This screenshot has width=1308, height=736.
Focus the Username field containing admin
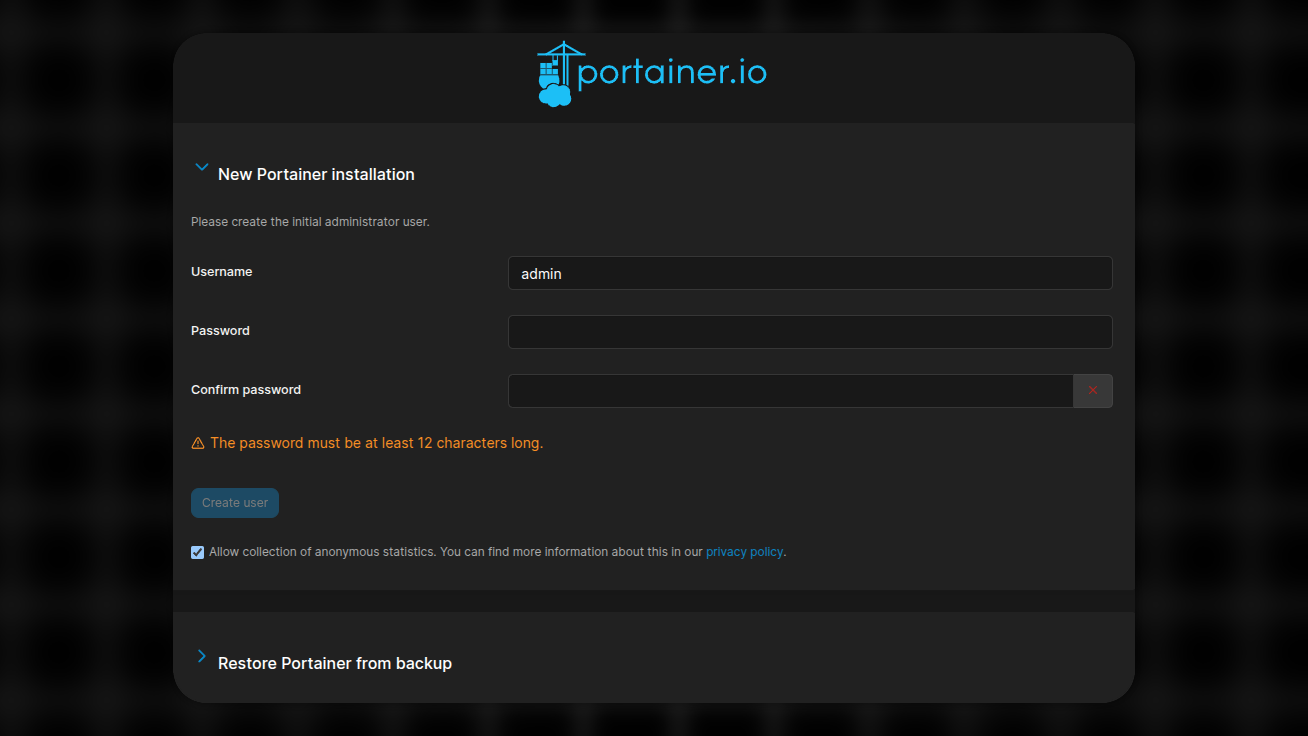(810, 273)
